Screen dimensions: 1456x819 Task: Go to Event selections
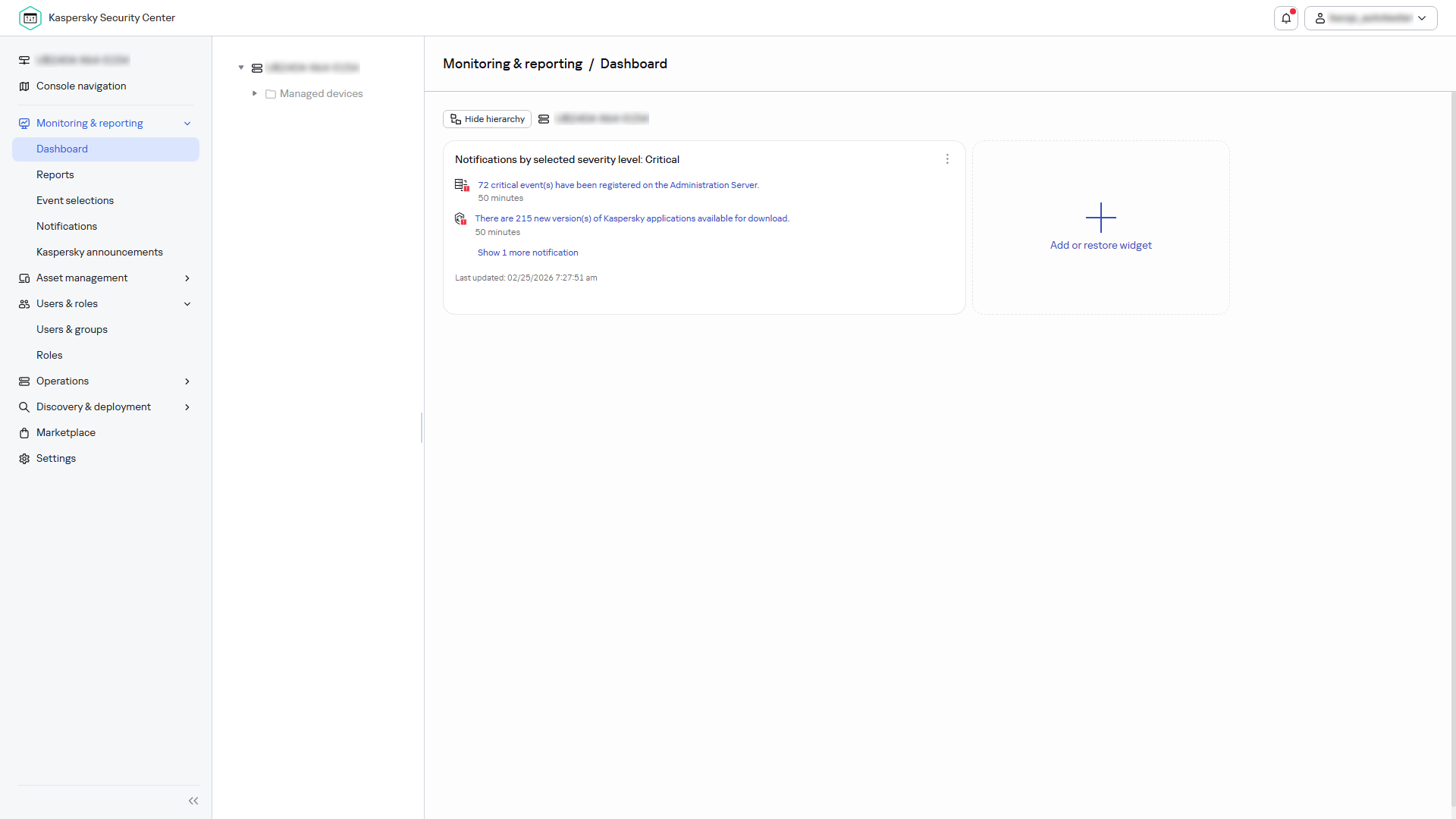pos(75,201)
